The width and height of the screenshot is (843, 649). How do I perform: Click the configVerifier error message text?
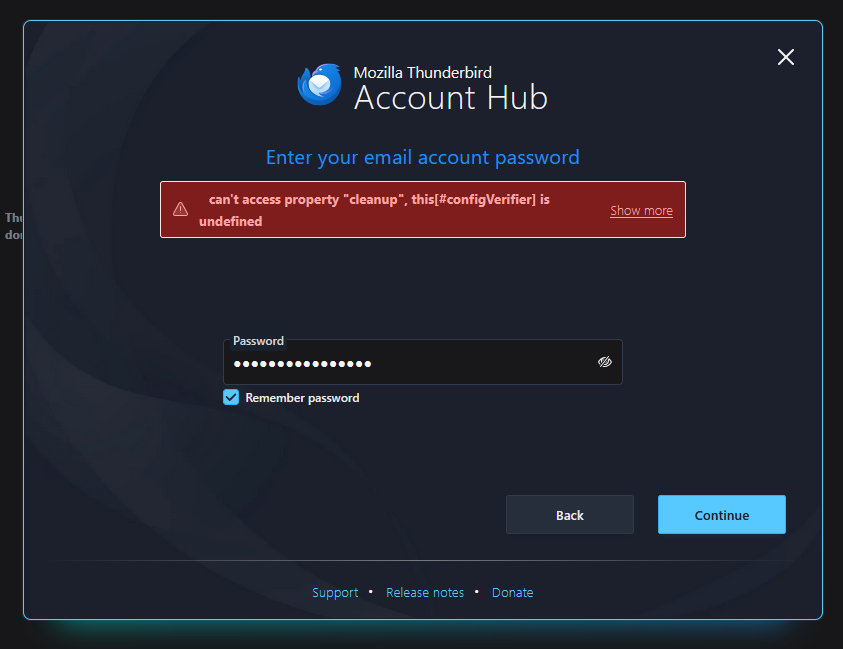[374, 210]
